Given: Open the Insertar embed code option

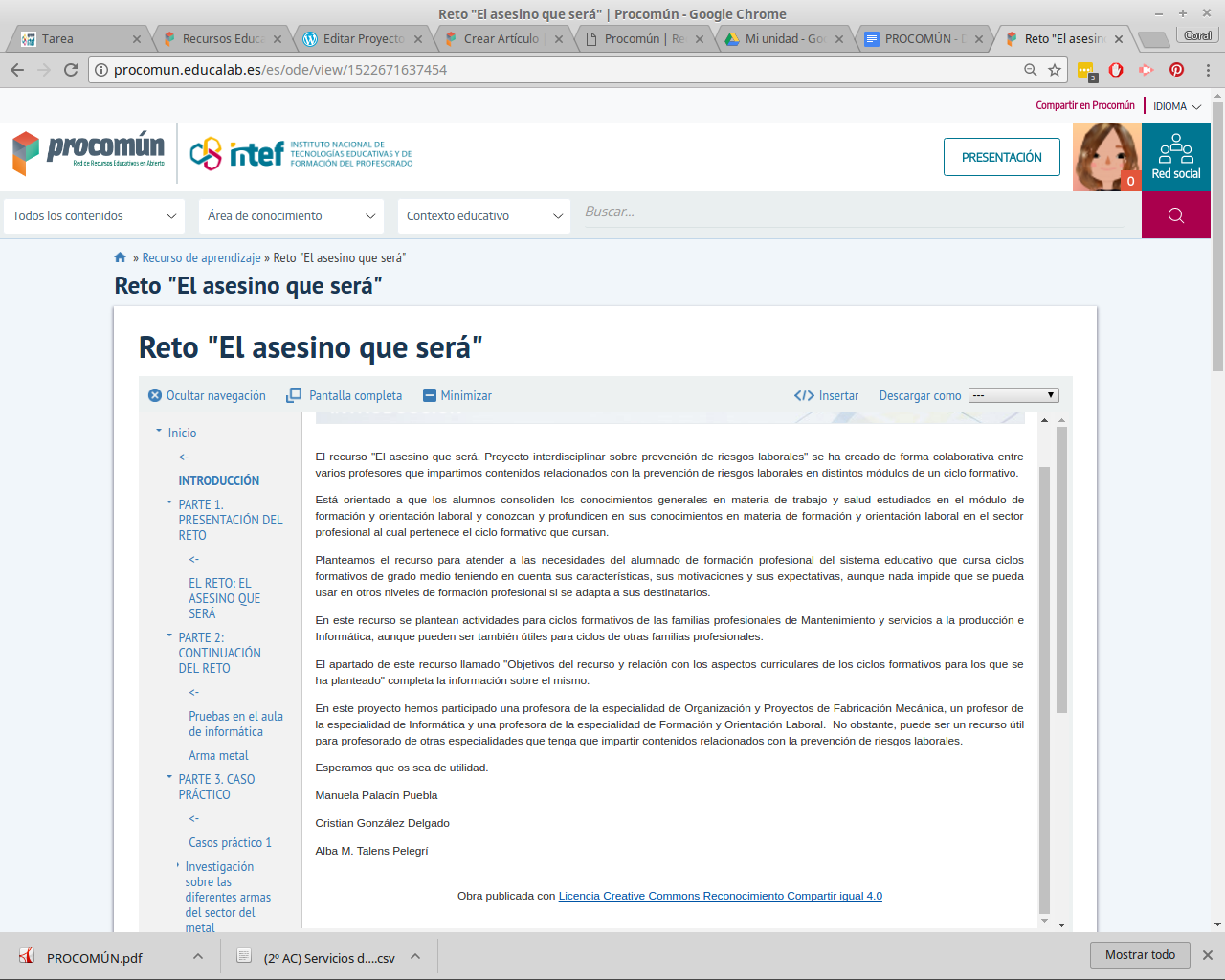Looking at the screenshot, I should coord(825,394).
